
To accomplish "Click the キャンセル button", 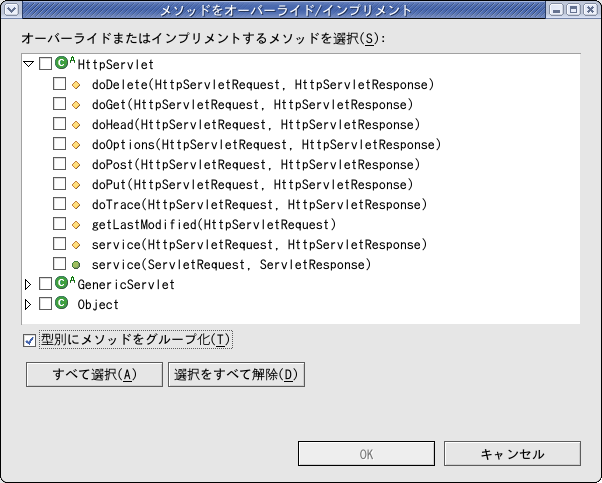I will tap(513, 454).
